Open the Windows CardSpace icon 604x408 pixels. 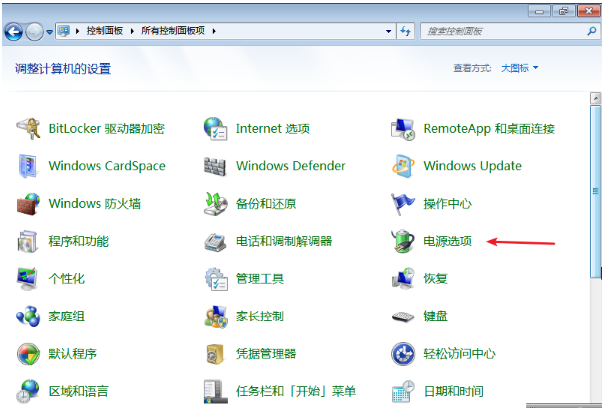point(28,166)
